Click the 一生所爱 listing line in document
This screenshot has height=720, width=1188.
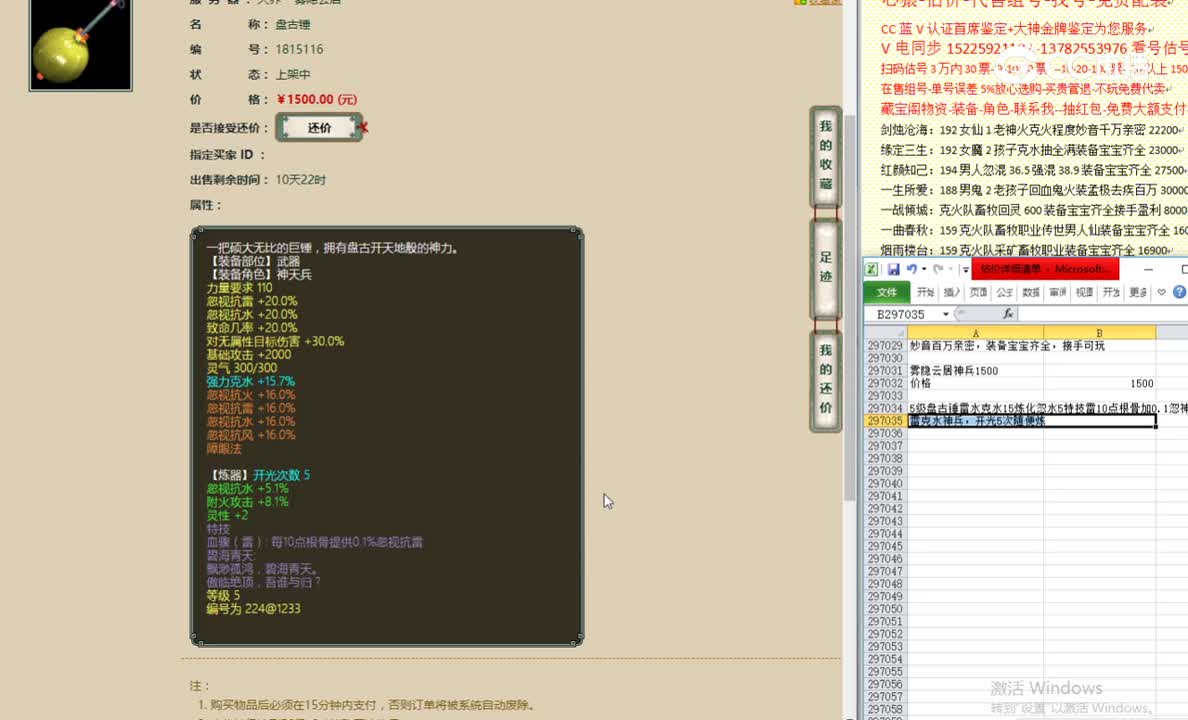pos(1033,190)
